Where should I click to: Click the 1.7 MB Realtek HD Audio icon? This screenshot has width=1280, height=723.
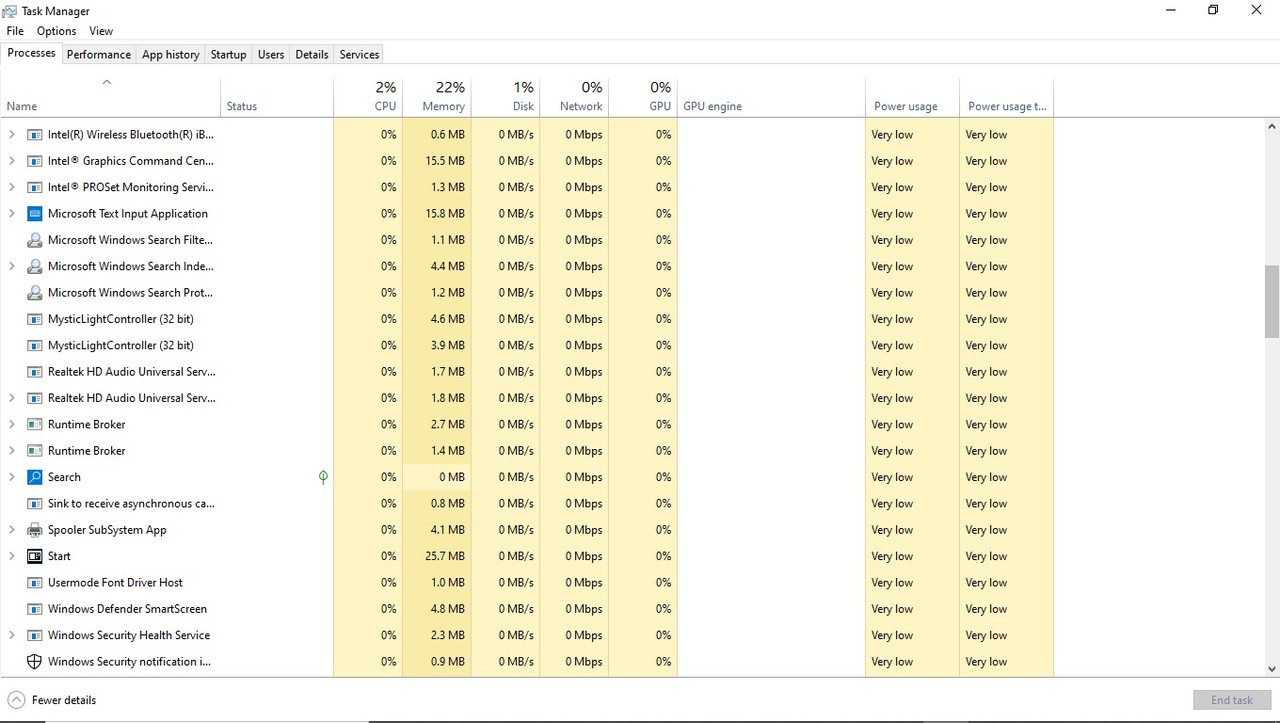35,372
